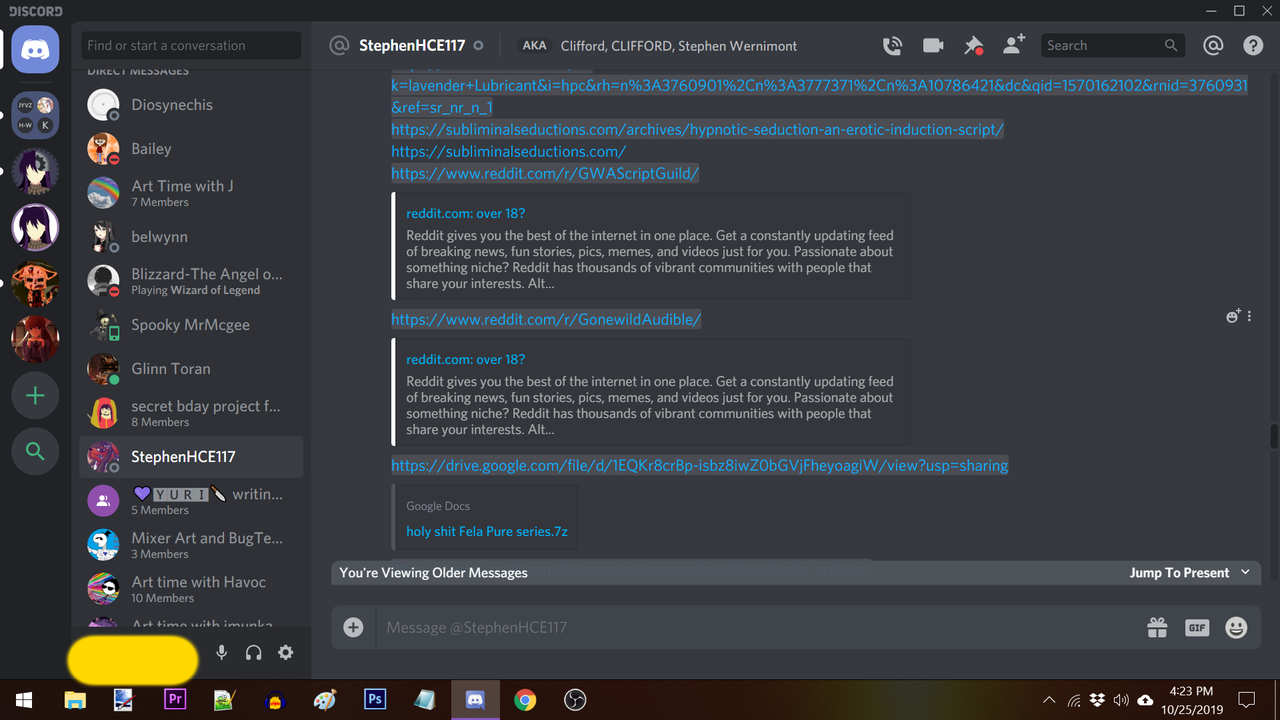Open File Explorer from taskbar

[75, 700]
